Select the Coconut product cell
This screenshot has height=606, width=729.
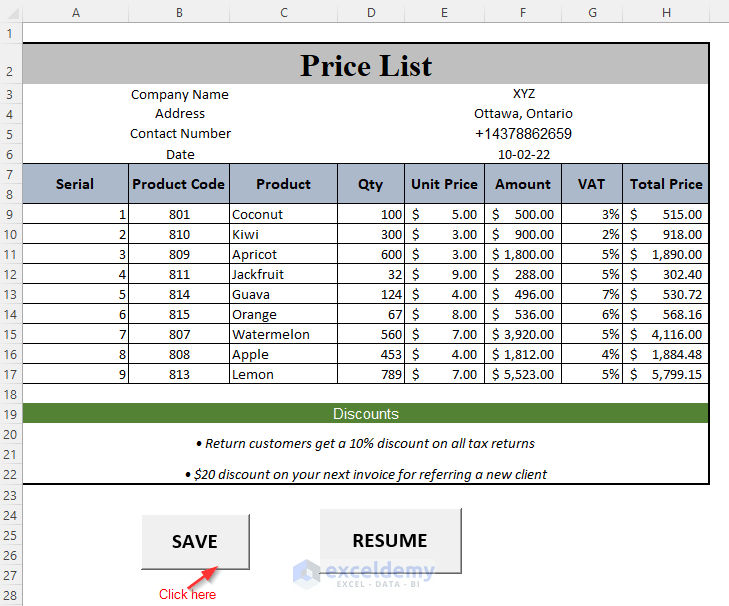tap(284, 214)
